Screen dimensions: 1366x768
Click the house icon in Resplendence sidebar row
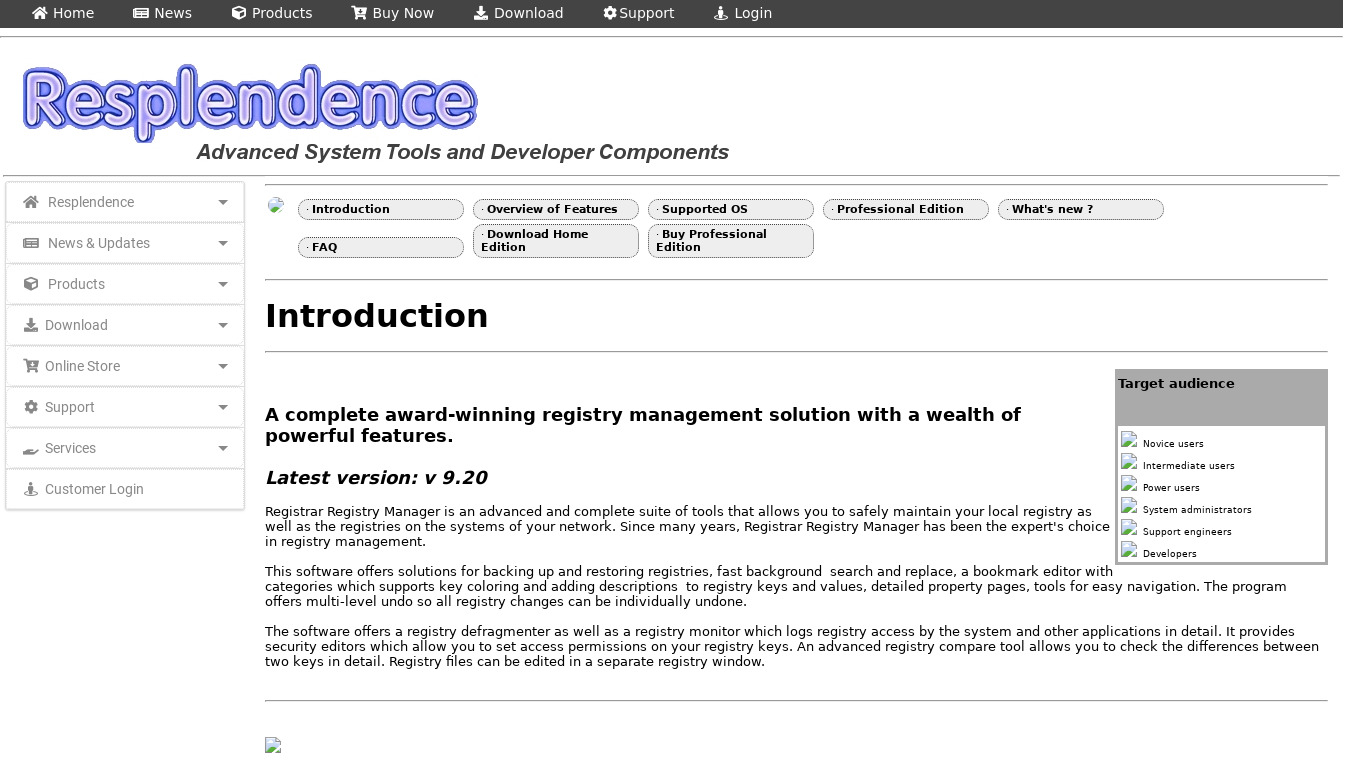(31, 202)
